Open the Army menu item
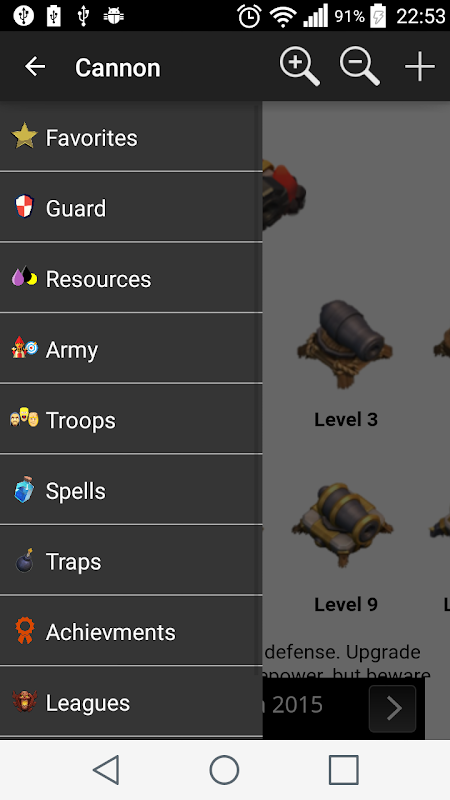Image resolution: width=450 pixels, height=800 pixels. [131, 349]
